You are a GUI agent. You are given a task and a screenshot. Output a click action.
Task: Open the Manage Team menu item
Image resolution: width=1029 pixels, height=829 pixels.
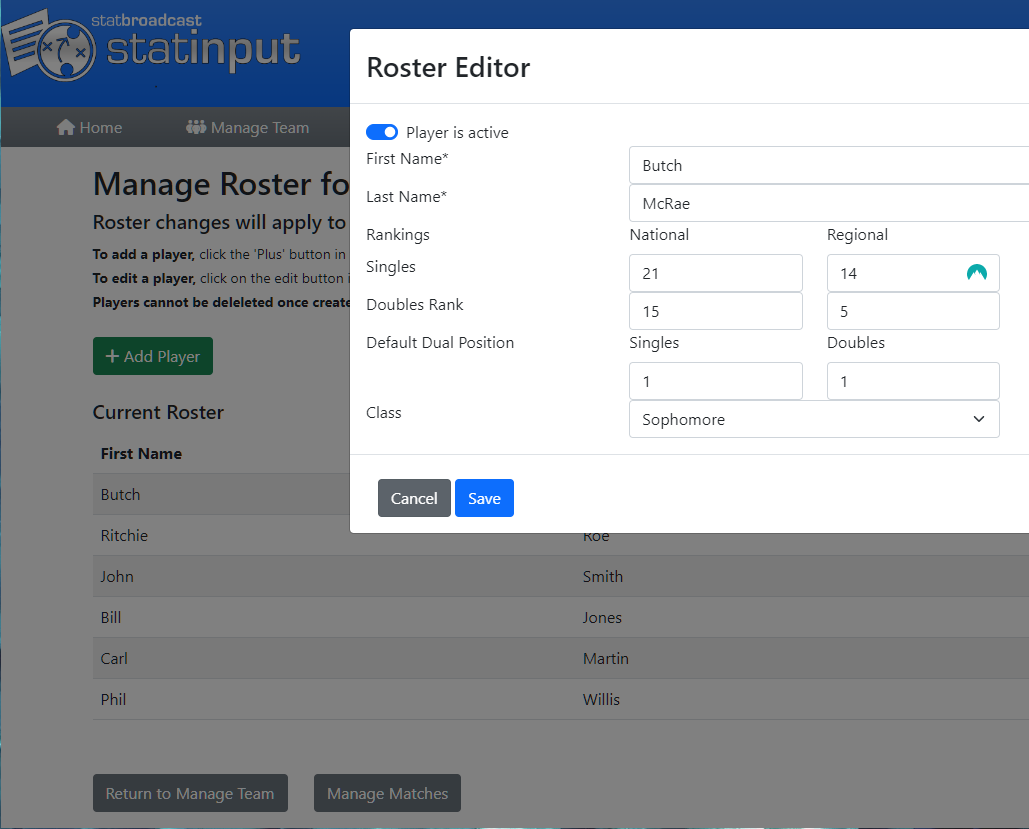tap(248, 127)
